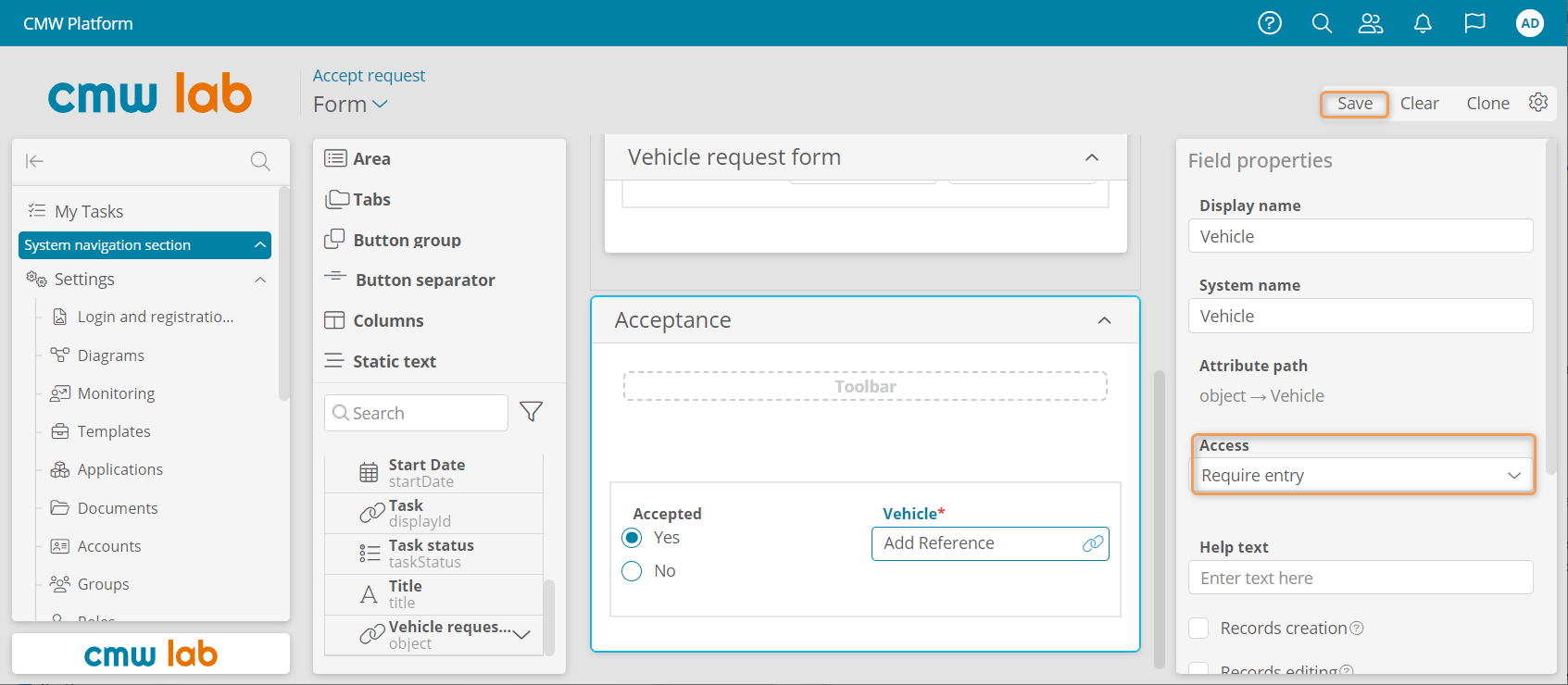Image resolution: width=1568 pixels, height=685 pixels.
Task: Click the form canvas vertical scrollbar
Action: [x=1159, y=518]
